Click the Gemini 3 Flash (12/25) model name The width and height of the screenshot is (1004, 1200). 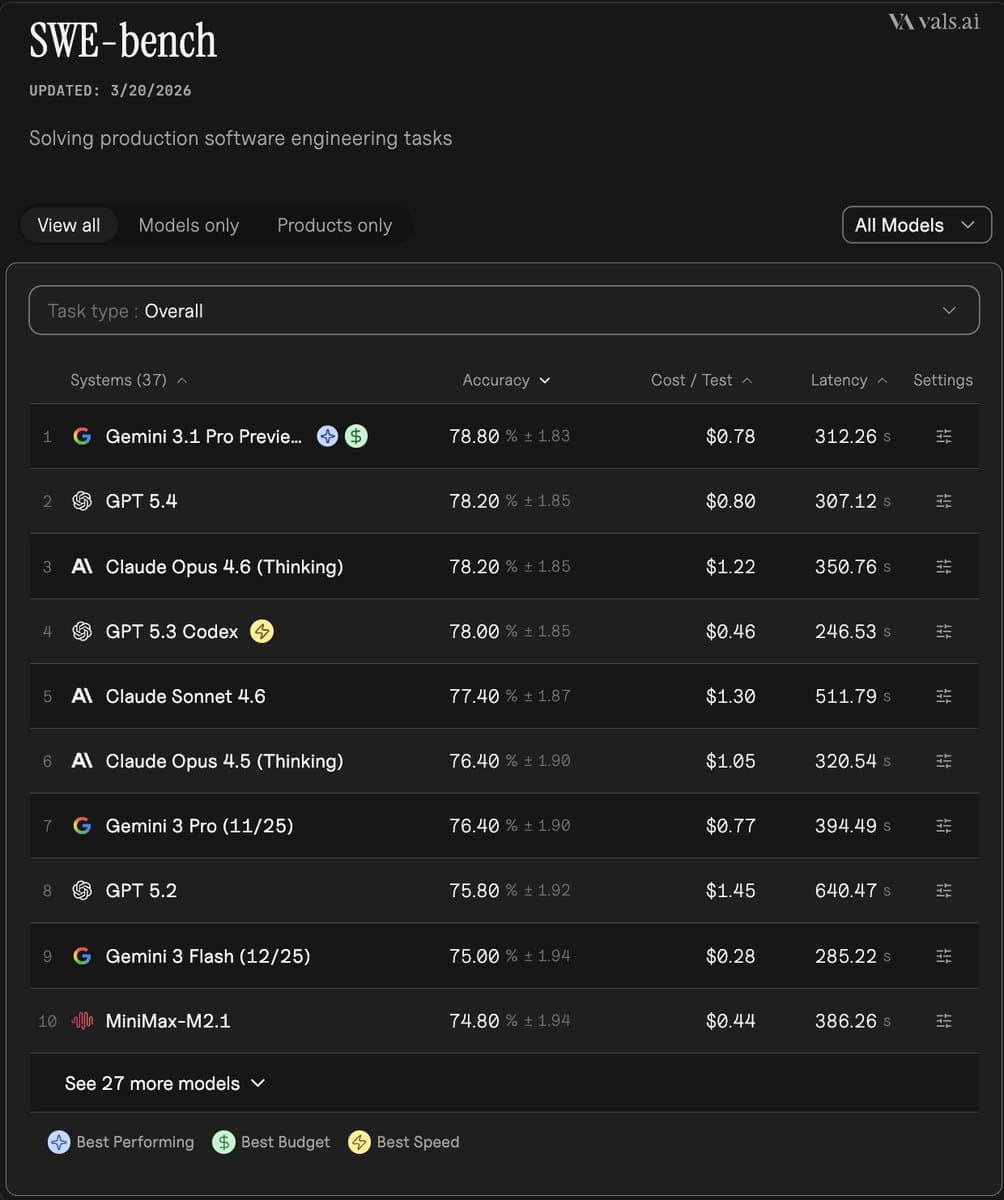[x=208, y=956]
